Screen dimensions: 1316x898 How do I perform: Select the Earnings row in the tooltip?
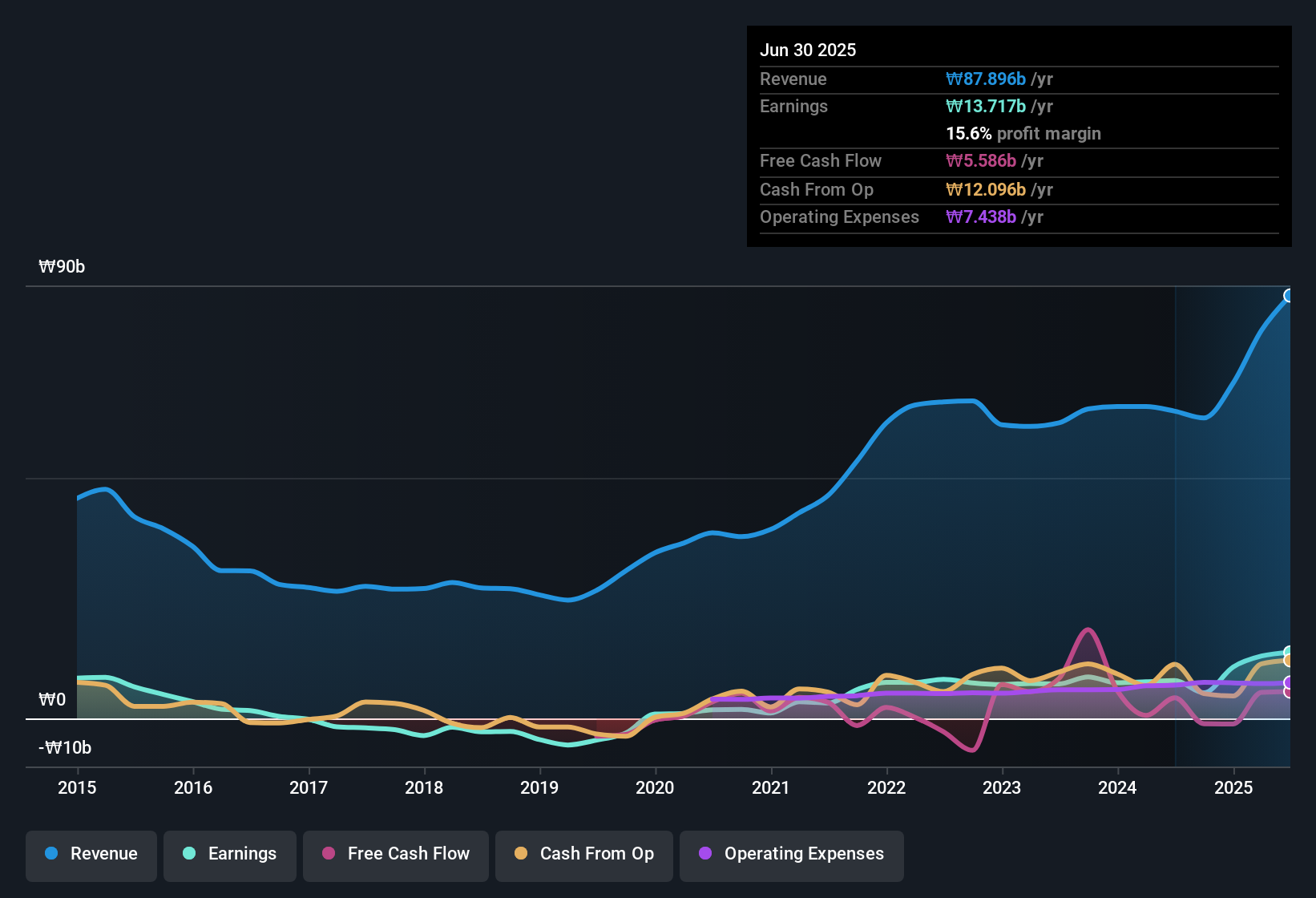[1018, 106]
